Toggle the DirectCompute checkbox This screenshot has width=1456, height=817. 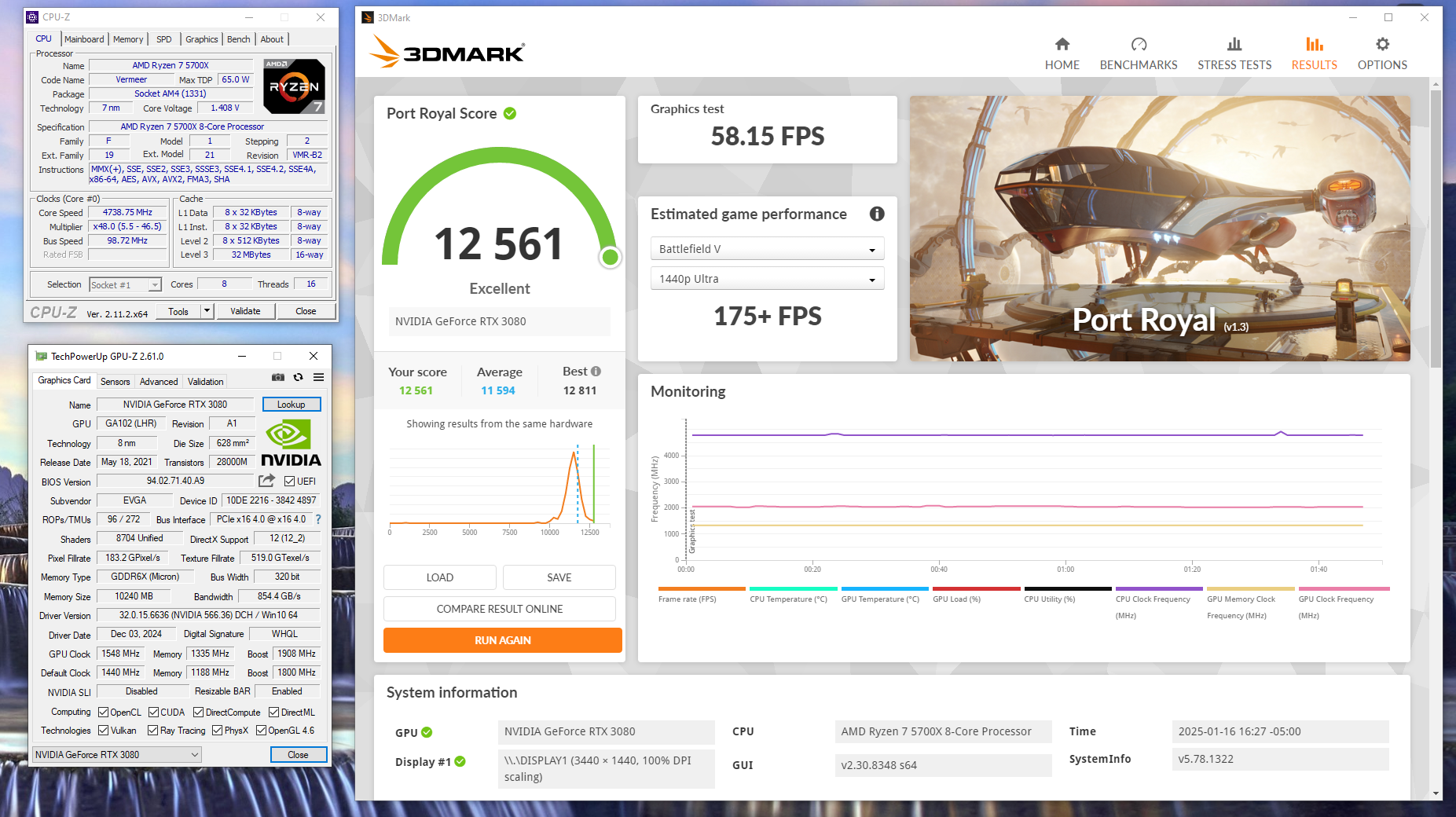[x=198, y=713]
